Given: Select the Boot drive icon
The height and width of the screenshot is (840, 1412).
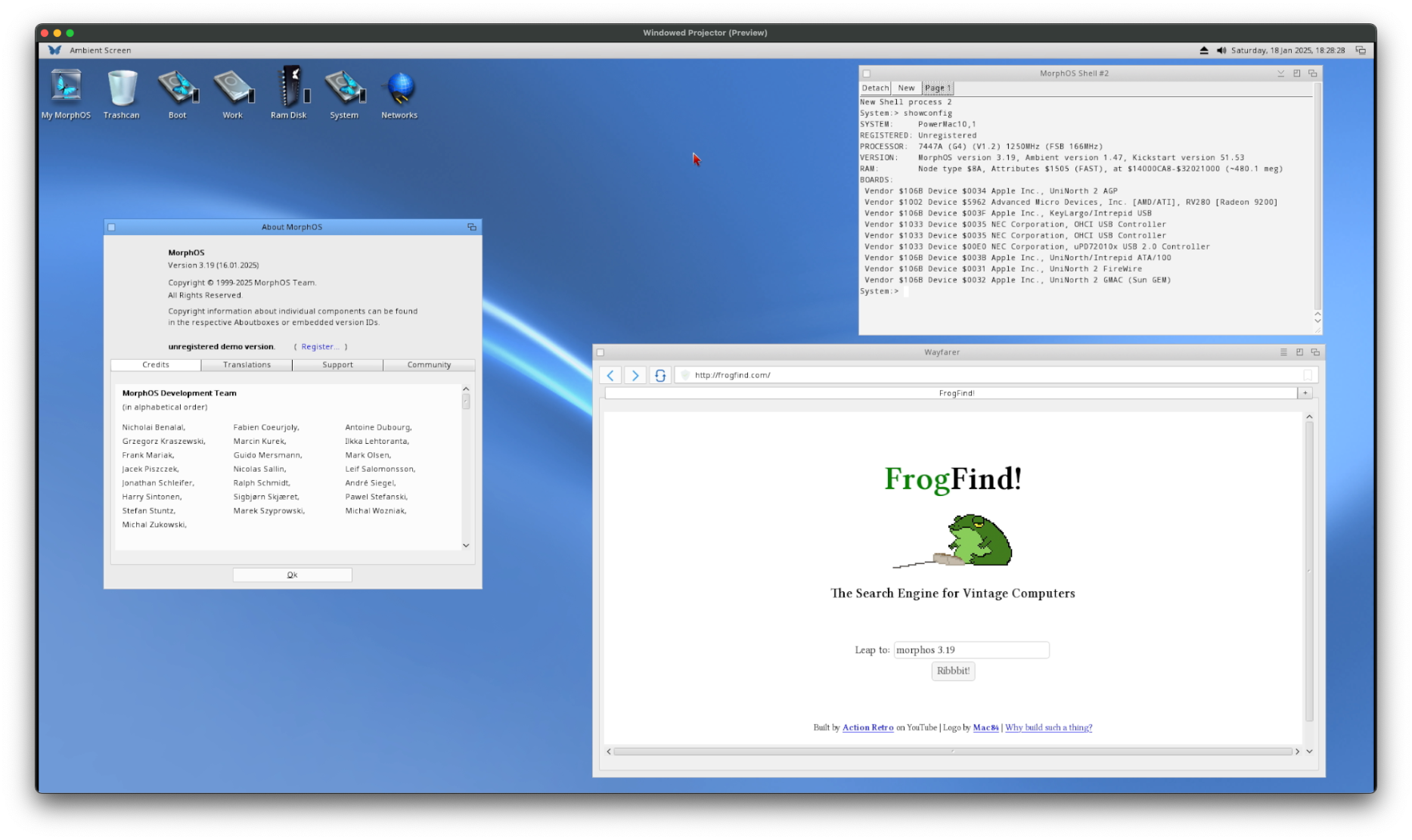Looking at the screenshot, I should click(x=178, y=93).
